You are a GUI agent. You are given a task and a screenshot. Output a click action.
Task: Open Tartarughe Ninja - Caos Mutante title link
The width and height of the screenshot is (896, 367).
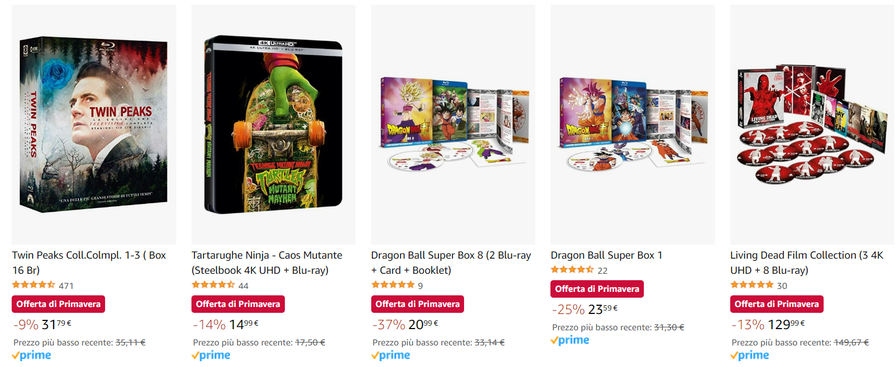point(267,262)
